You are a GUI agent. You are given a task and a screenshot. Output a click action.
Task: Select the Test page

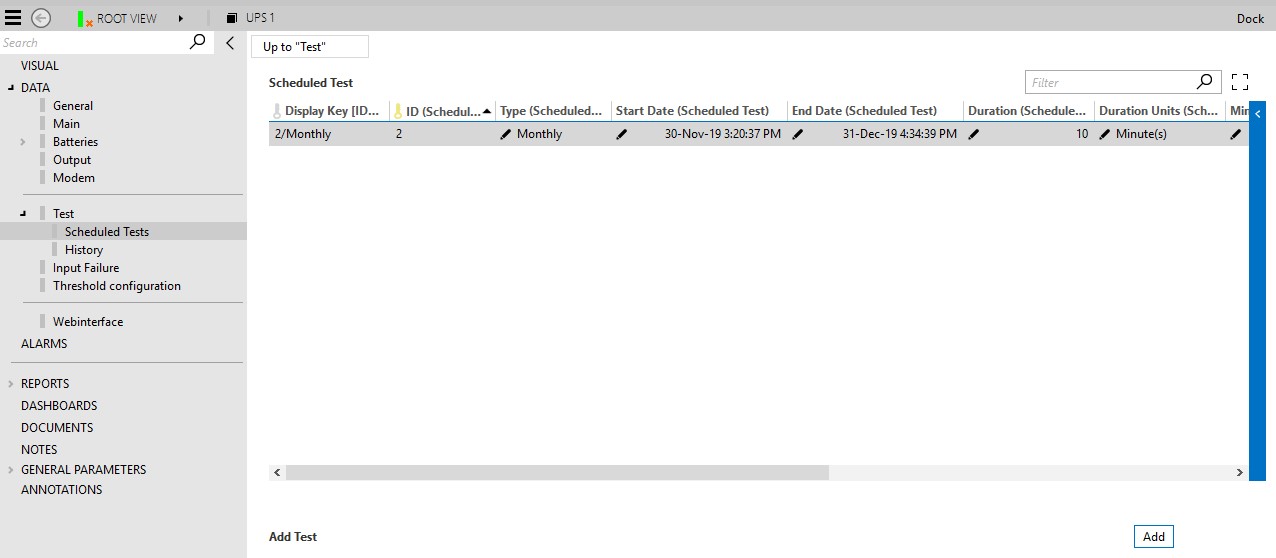[64, 214]
